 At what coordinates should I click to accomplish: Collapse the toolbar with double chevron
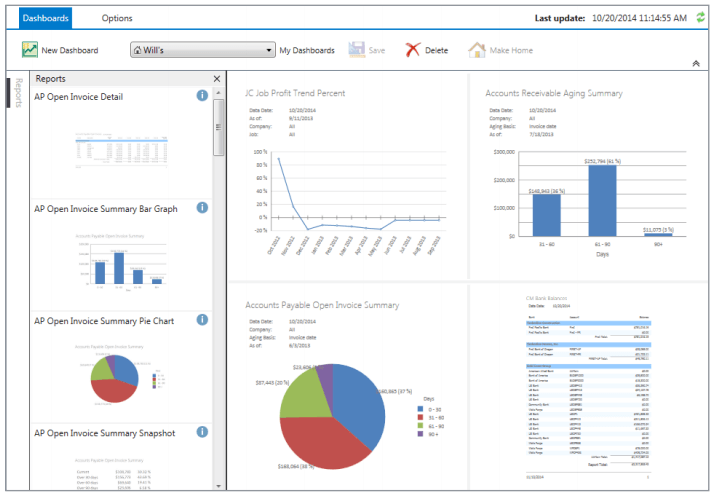click(x=696, y=63)
